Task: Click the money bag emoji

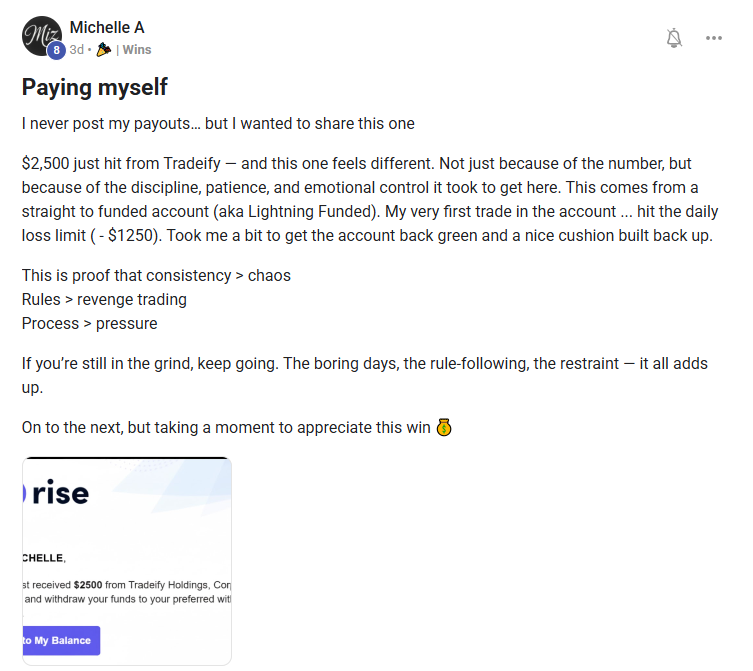Action: tap(445, 428)
